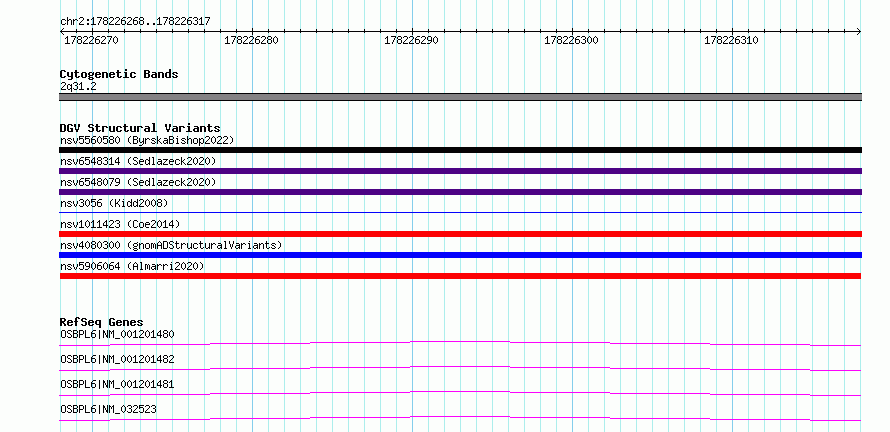Click the purple nsv6548079 variant bar
Image resolution: width=890 pixels, height=432 pixels.
point(460,192)
